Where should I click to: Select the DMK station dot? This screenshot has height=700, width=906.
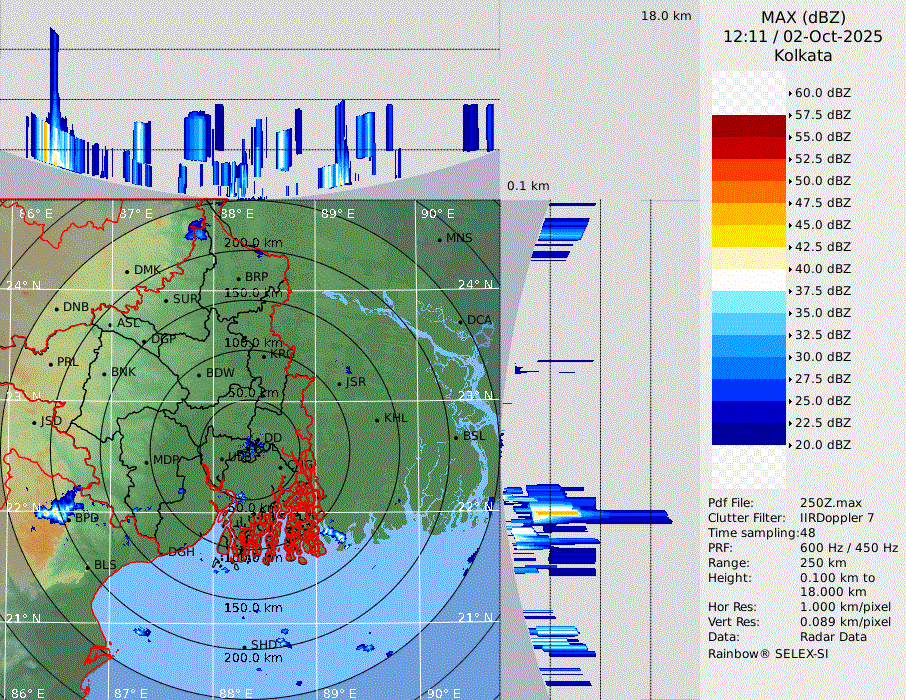128,271
